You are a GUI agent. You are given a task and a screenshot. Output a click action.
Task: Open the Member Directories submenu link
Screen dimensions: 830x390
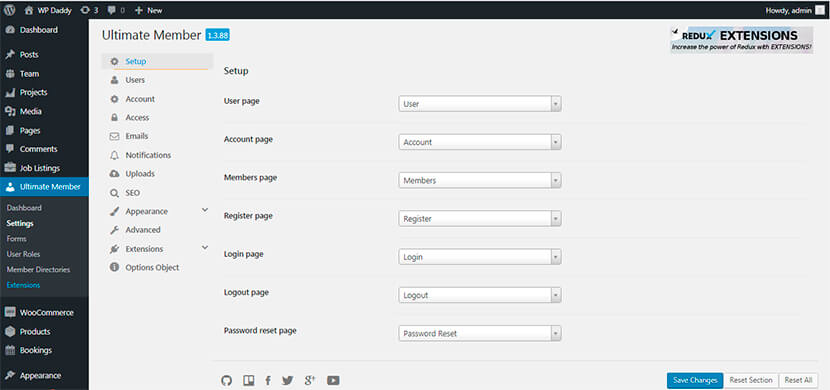click(38, 269)
